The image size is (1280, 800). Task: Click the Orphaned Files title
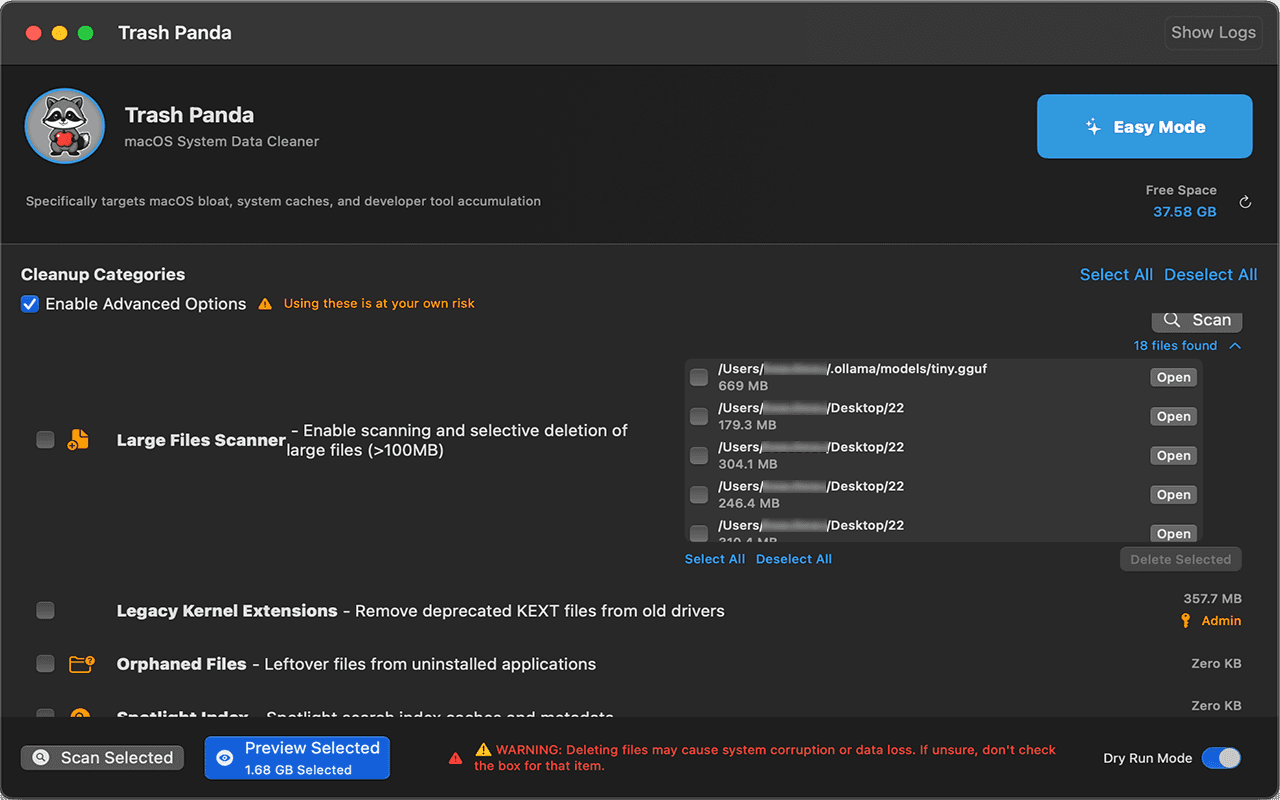pos(181,664)
